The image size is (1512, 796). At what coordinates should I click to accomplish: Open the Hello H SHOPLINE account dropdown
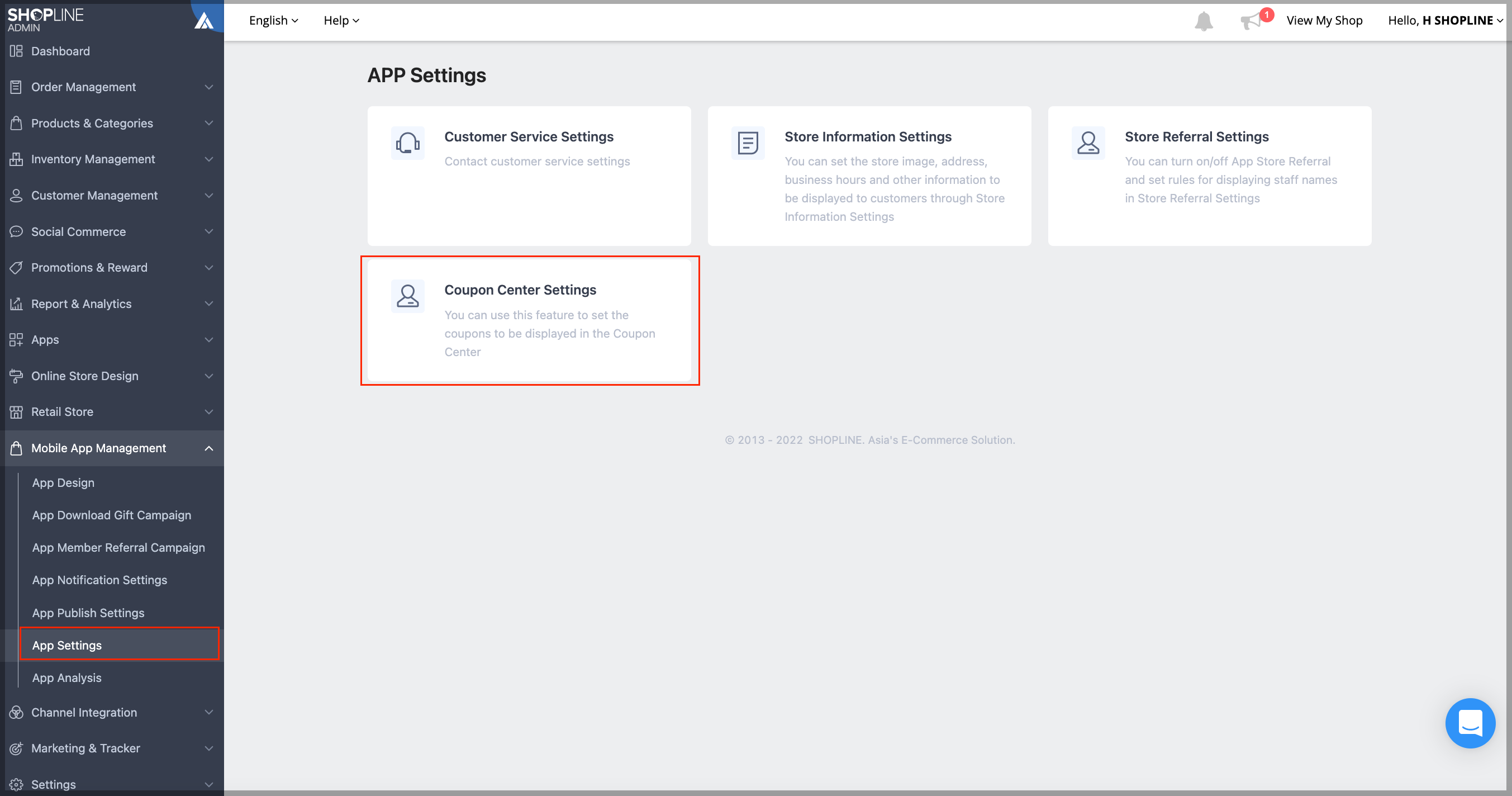coord(1445,21)
